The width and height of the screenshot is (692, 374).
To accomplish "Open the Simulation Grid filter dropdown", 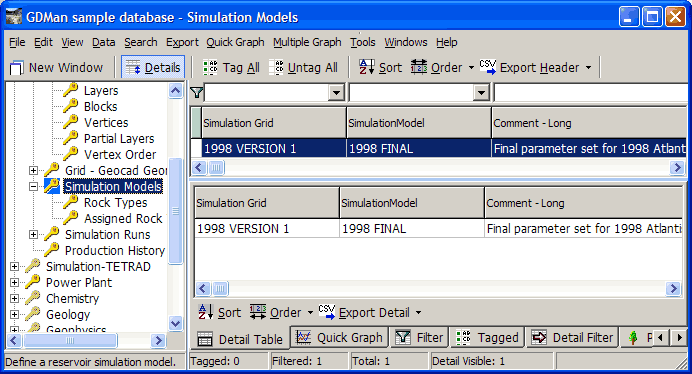I will pyautogui.click(x=336, y=93).
